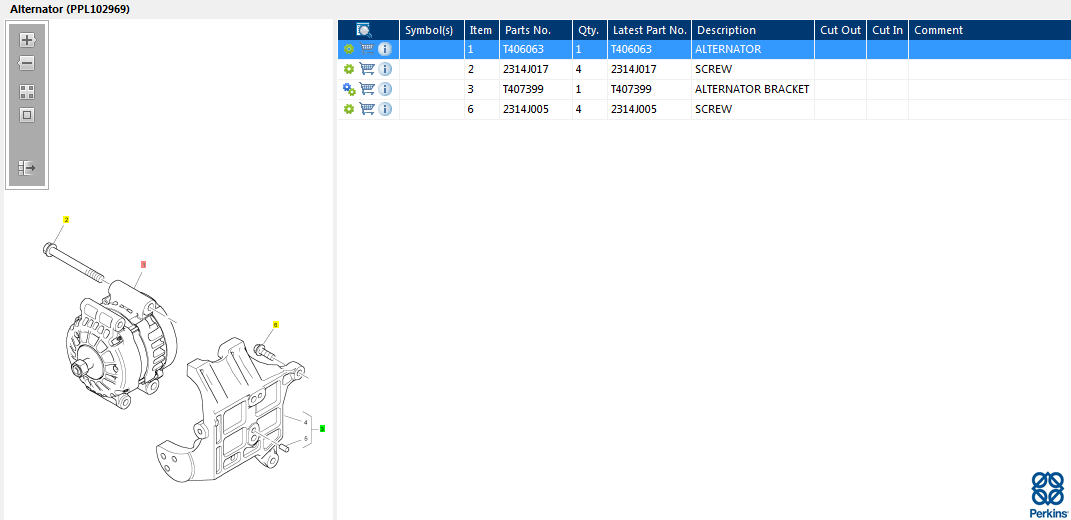Select red callout 1 on the alternator
This screenshot has height=520, width=1071.
143,264
